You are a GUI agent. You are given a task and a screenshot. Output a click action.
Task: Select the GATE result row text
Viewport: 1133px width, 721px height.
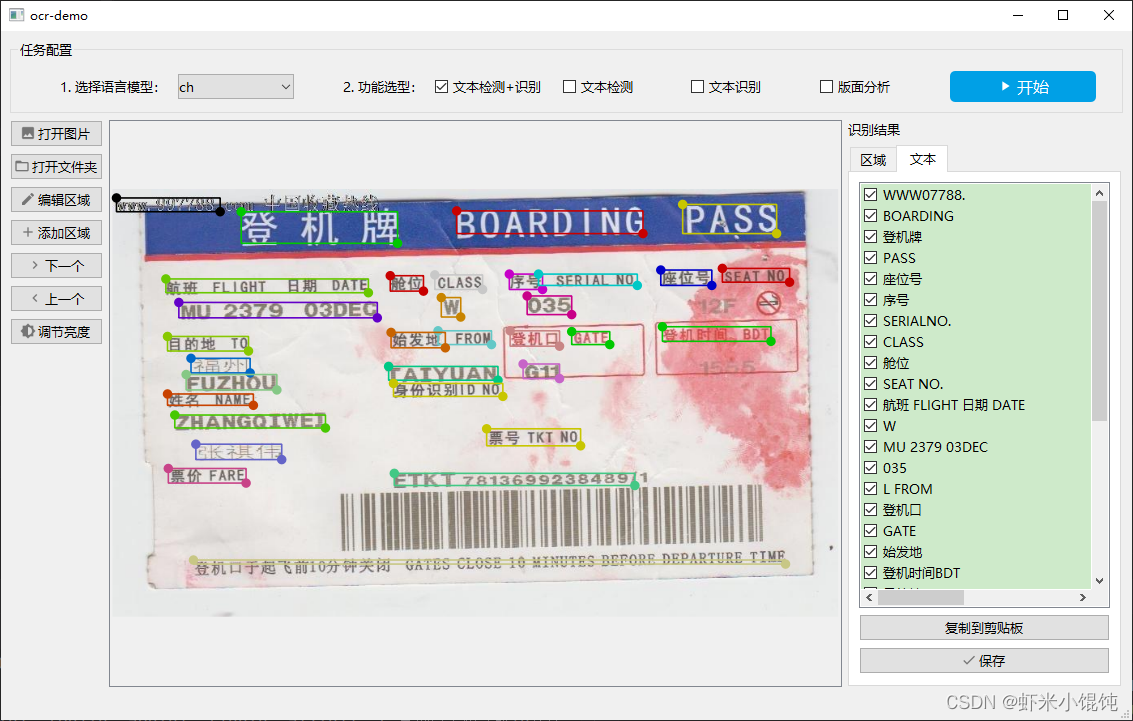tap(900, 530)
